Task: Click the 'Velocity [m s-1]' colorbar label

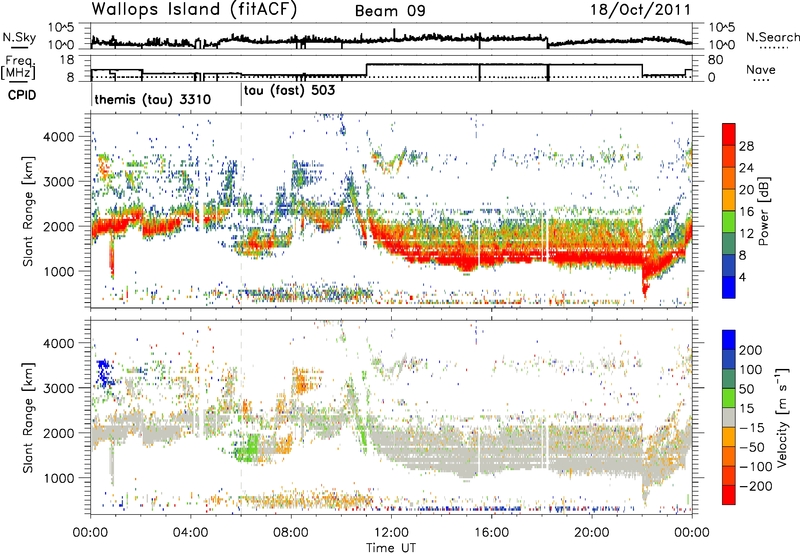Action: click(781, 417)
